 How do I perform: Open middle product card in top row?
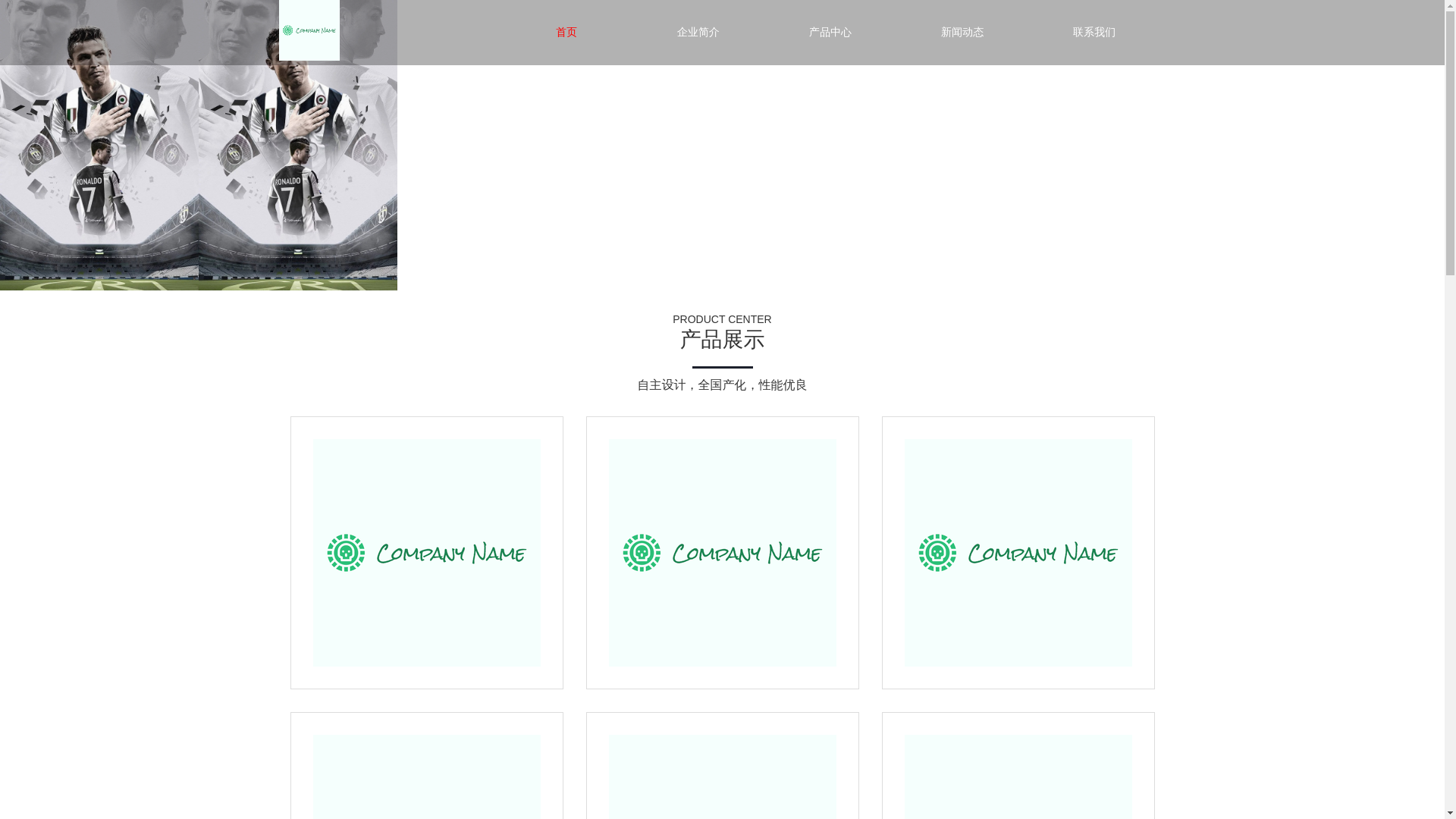click(723, 553)
